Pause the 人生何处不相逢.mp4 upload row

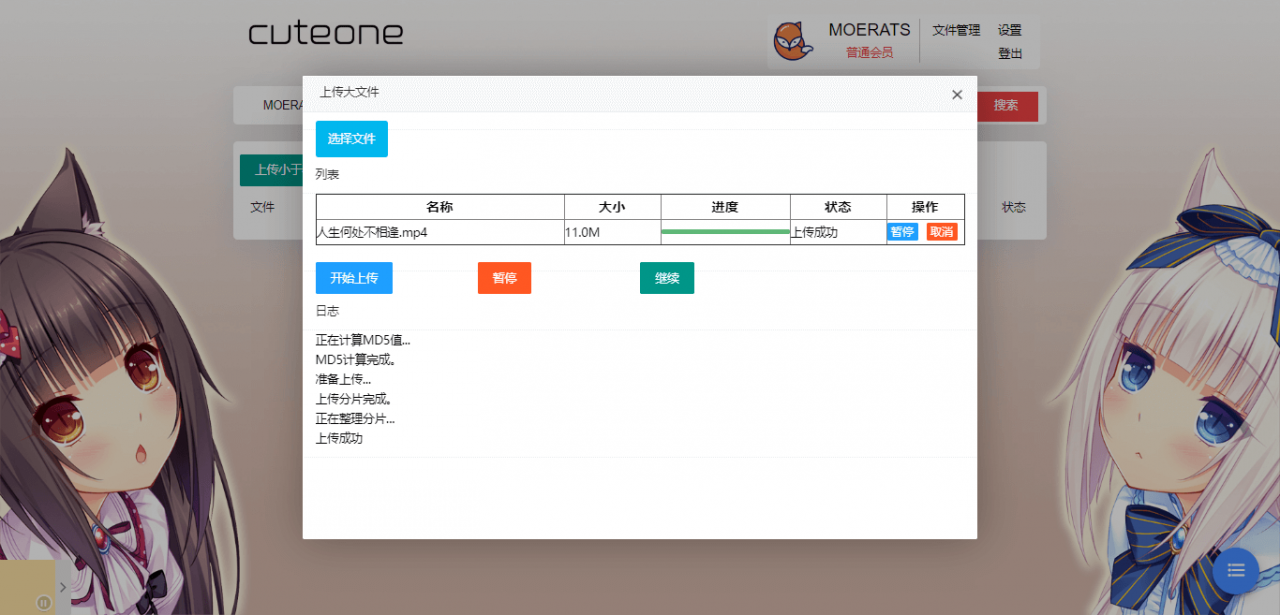coord(902,231)
